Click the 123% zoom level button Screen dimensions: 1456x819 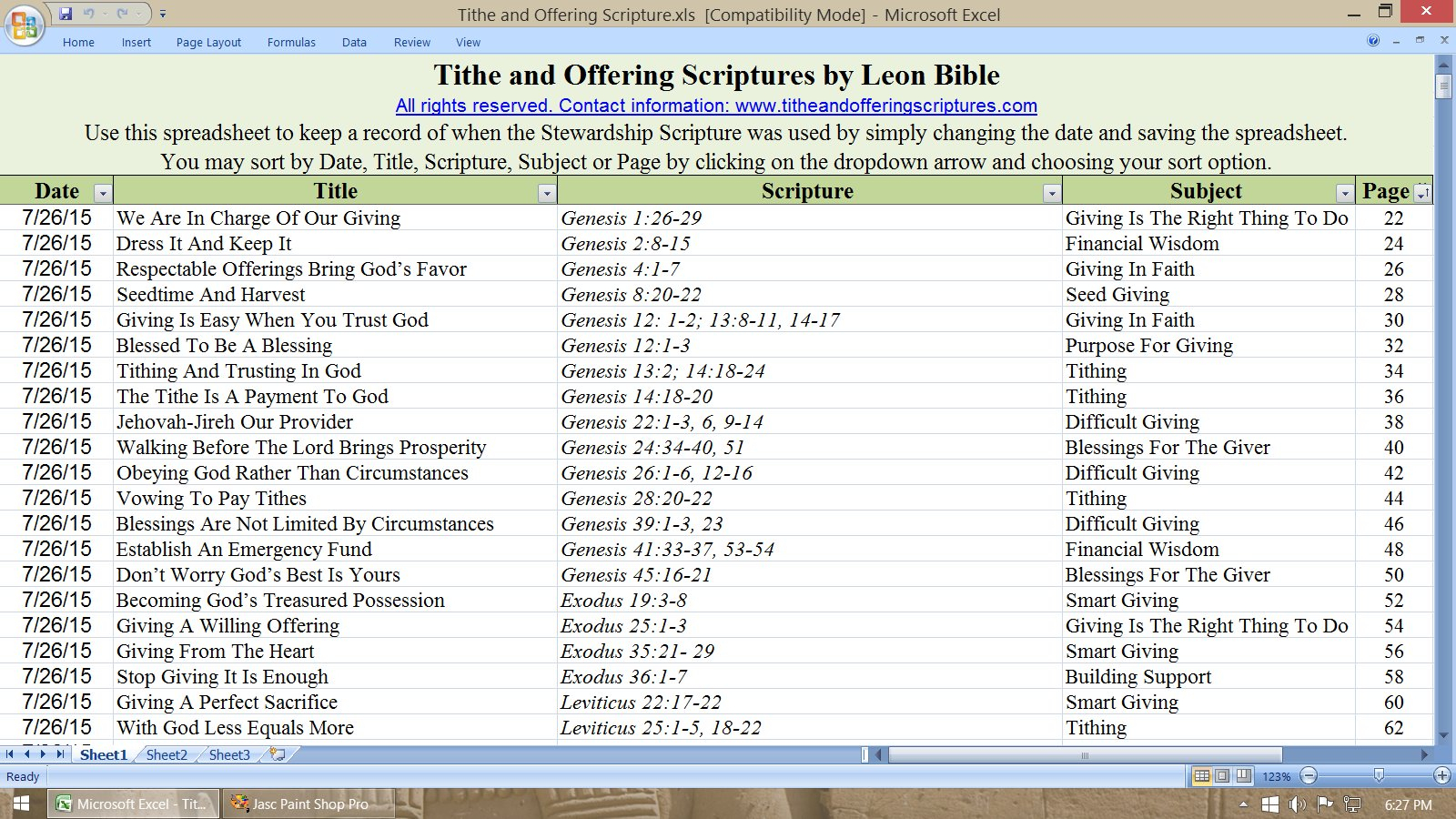click(1276, 776)
